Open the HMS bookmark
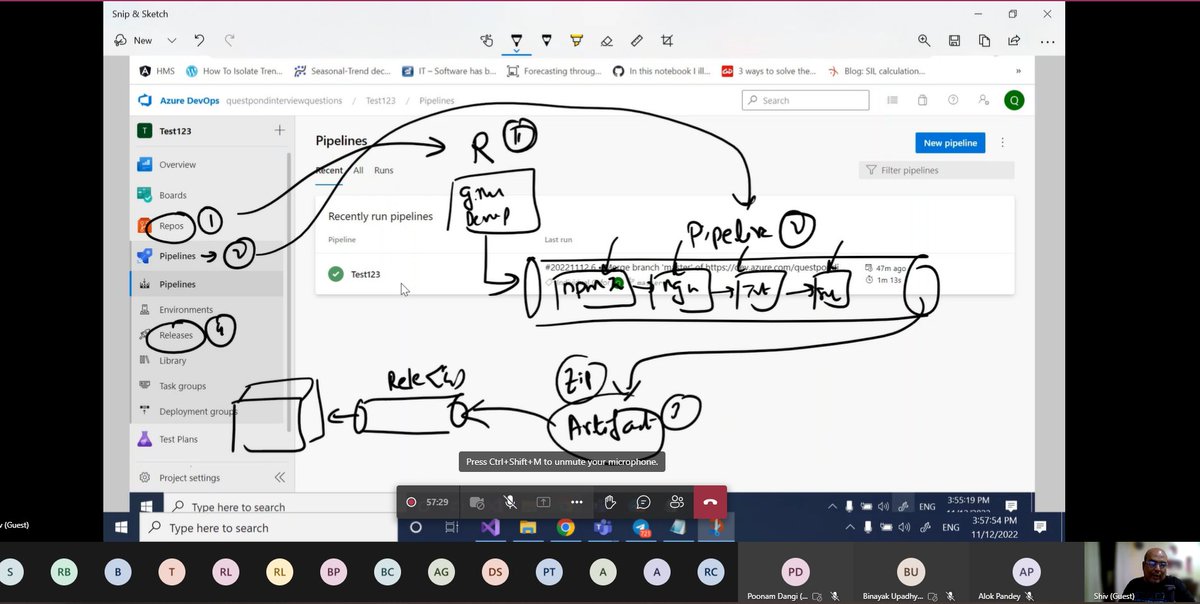The height and width of the screenshot is (604, 1200). pos(155,71)
